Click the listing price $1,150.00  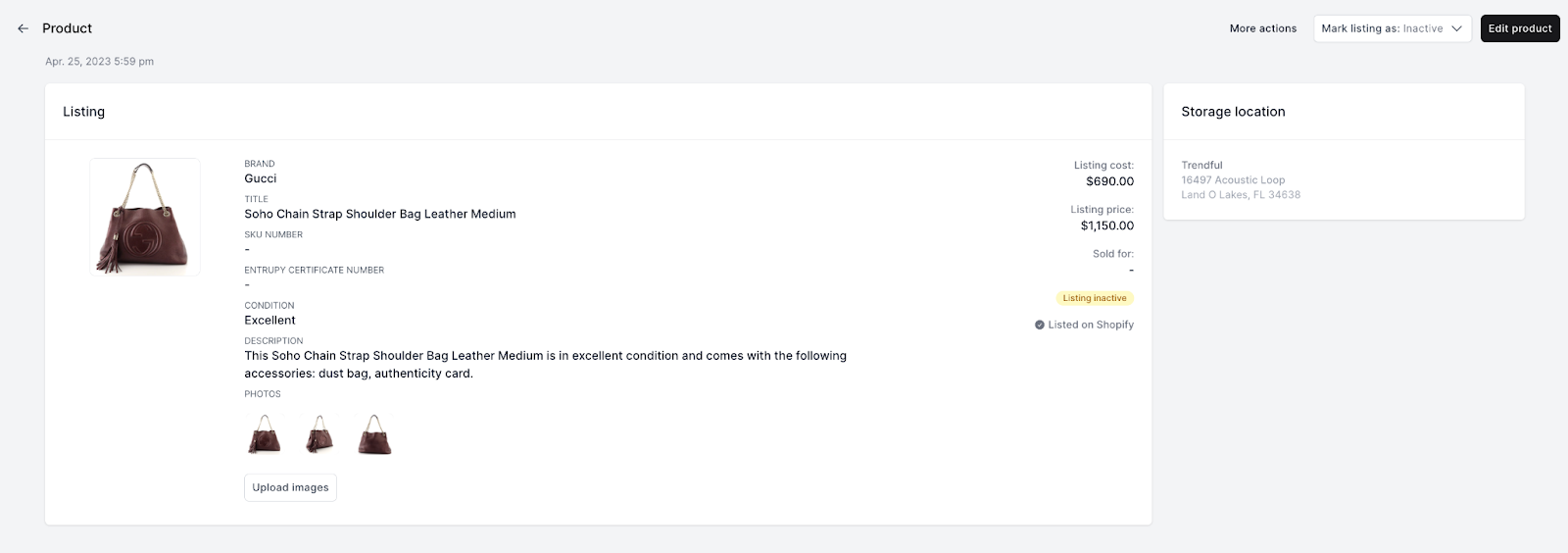[1107, 226]
